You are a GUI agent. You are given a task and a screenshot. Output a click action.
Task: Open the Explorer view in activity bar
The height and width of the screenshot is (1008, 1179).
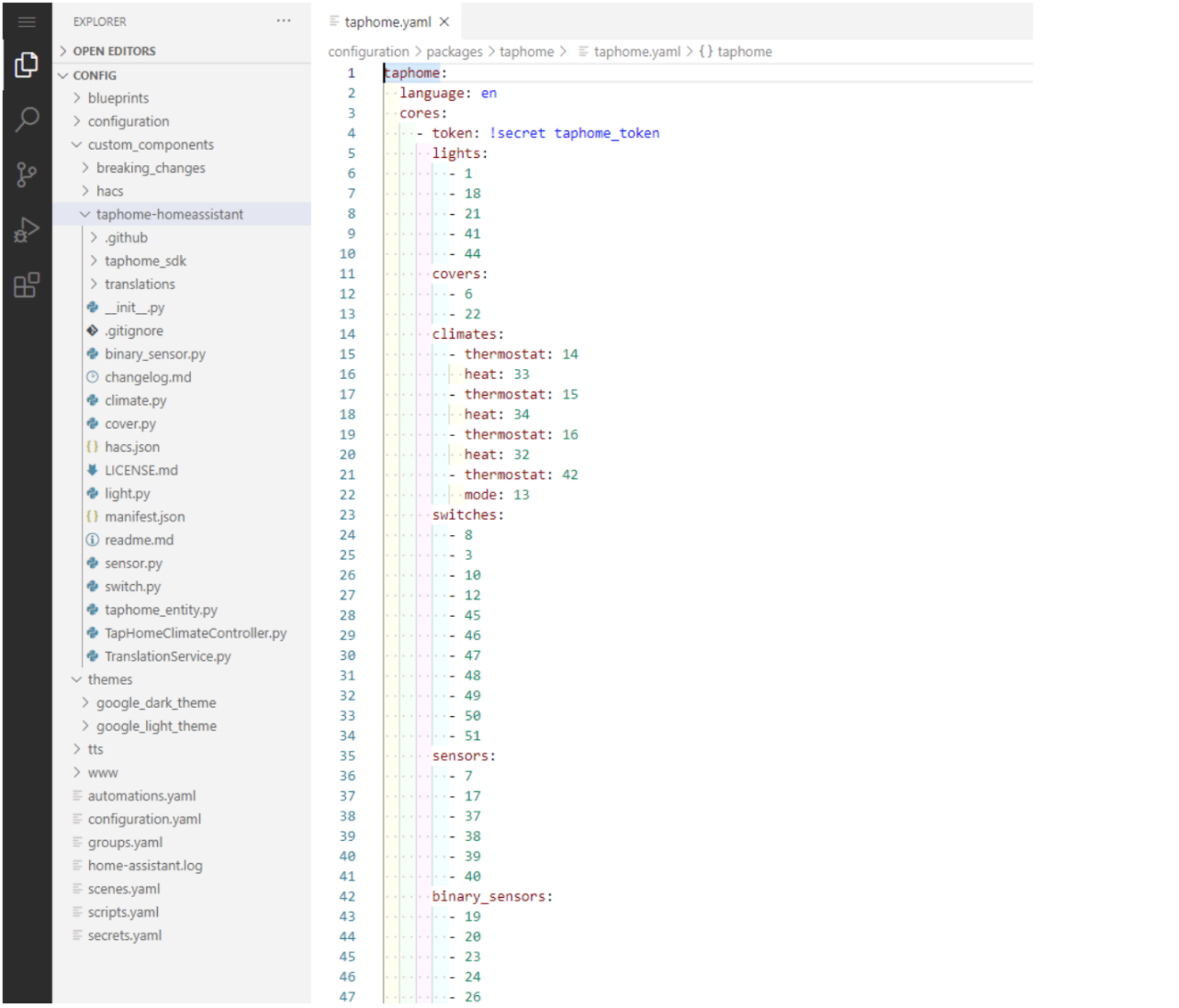(27, 64)
